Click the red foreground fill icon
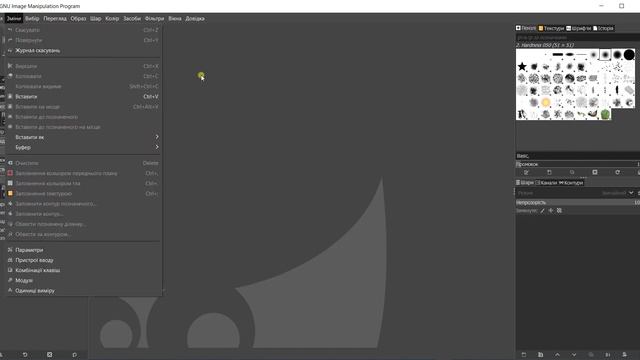Image resolution: width=640 pixels, height=360 pixels. 10,173
